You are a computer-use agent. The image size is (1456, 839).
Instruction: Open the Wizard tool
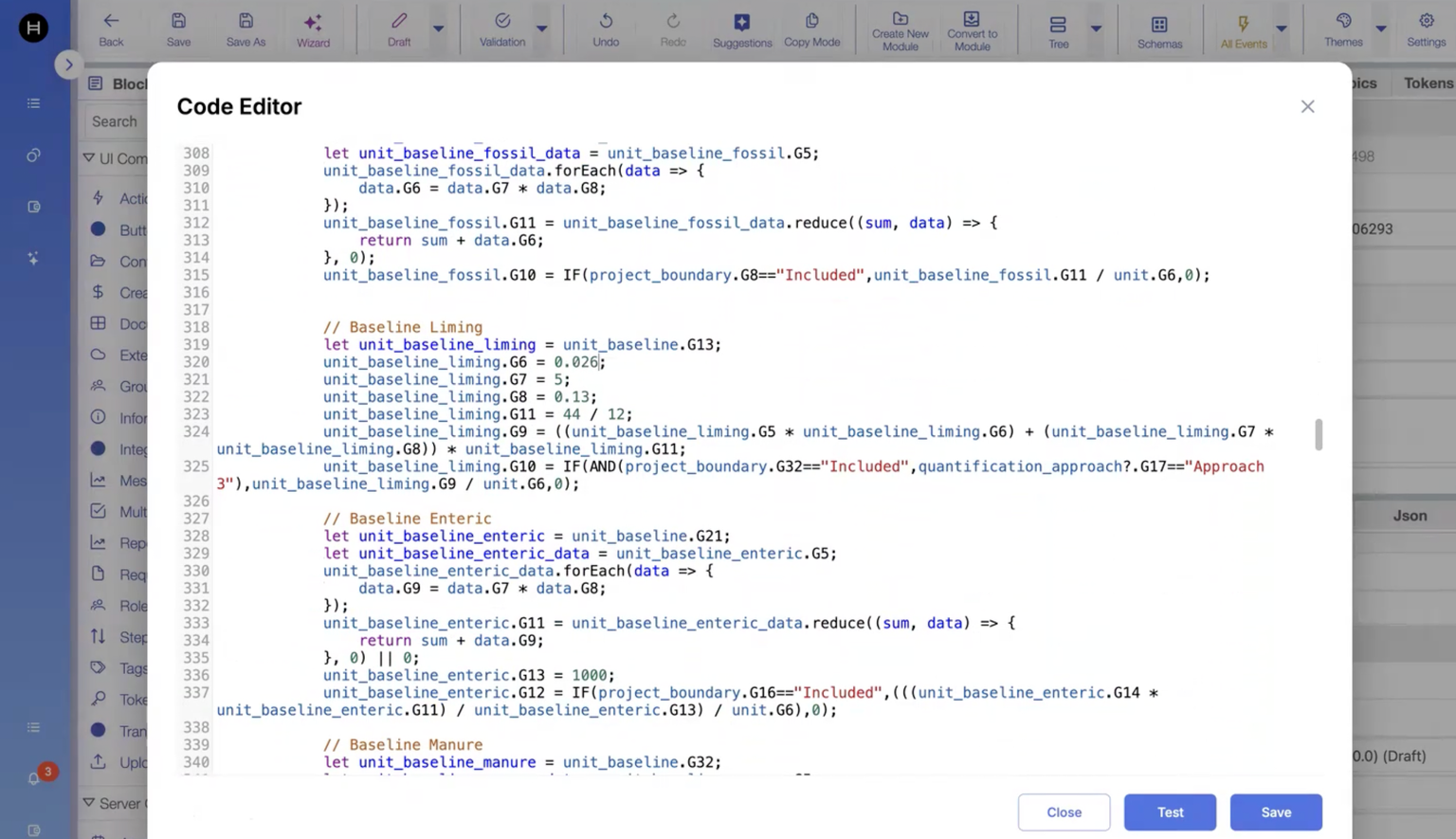313,23
